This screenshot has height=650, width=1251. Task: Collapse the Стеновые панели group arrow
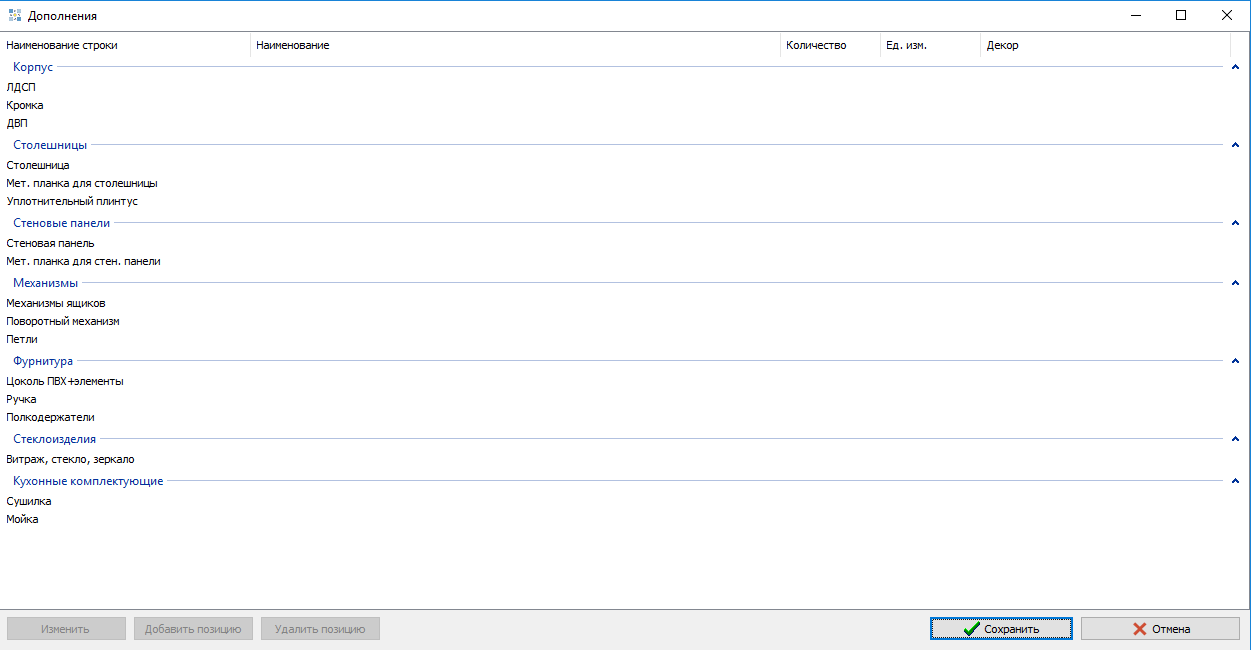click(x=1236, y=223)
